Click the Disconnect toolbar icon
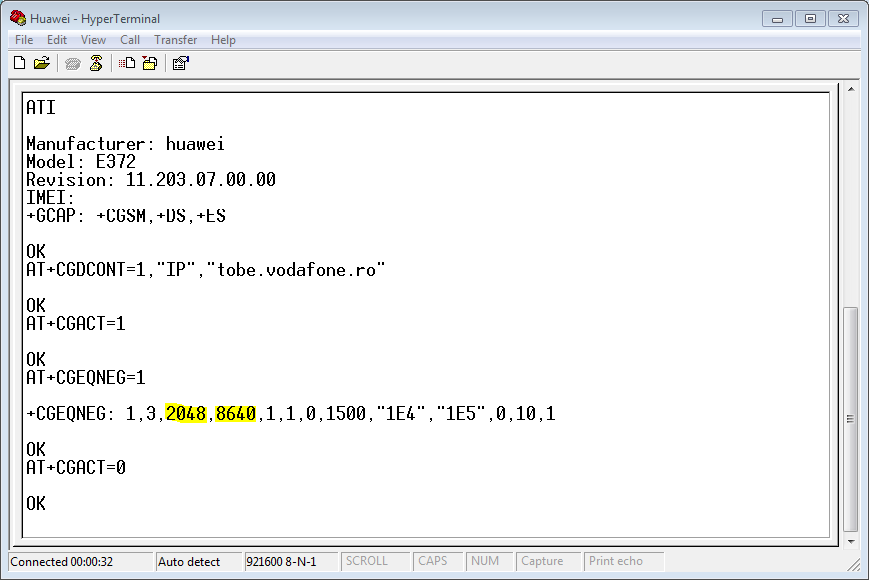Viewport: 869px width, 580px height. (96, 63)
